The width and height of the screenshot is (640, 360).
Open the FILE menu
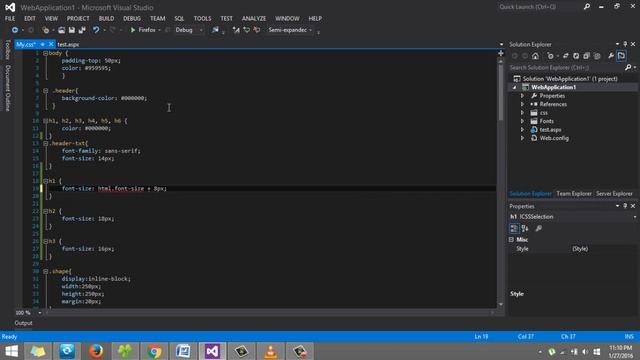click(10, 18)
